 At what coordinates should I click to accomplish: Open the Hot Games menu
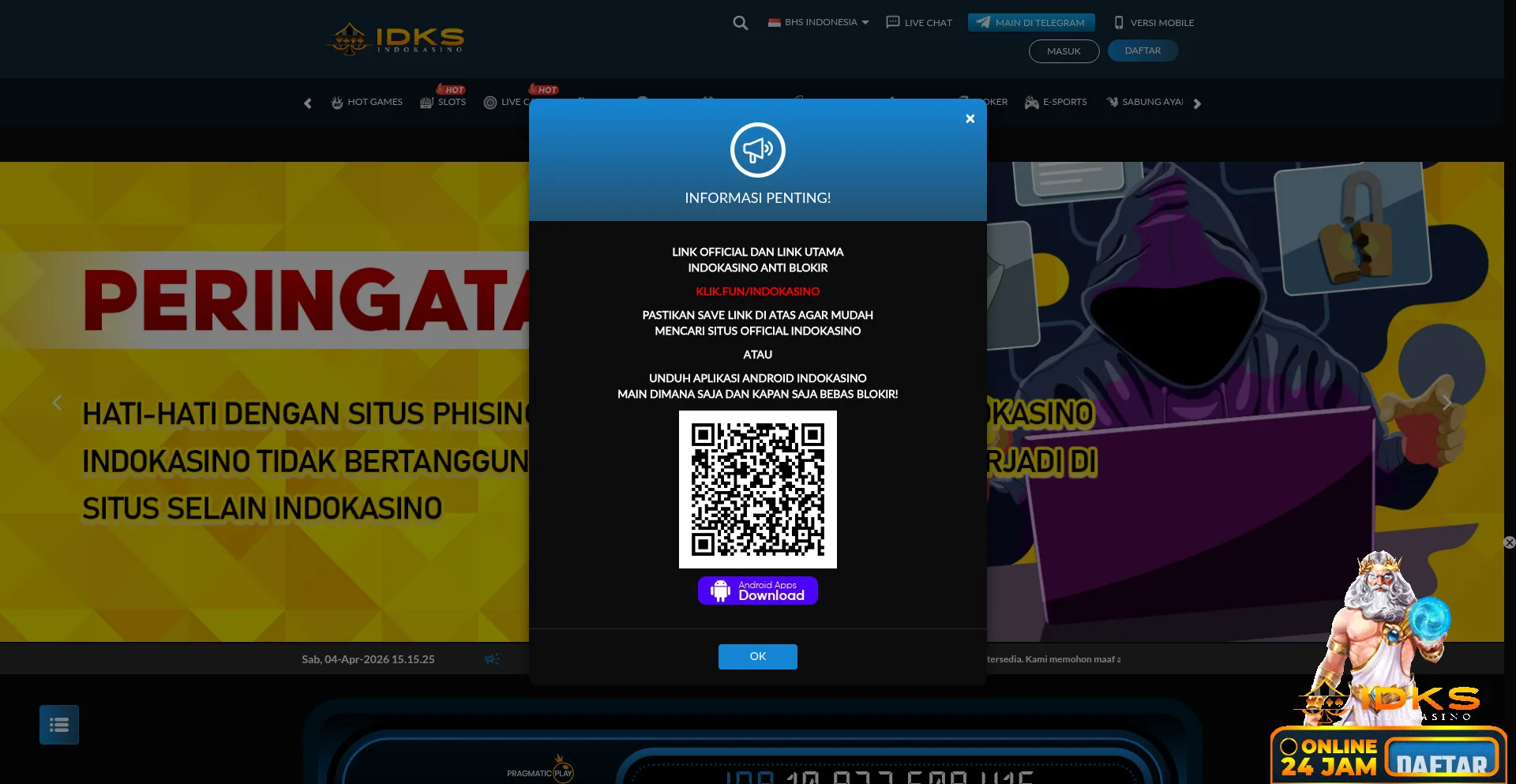[x=366, y=102]
